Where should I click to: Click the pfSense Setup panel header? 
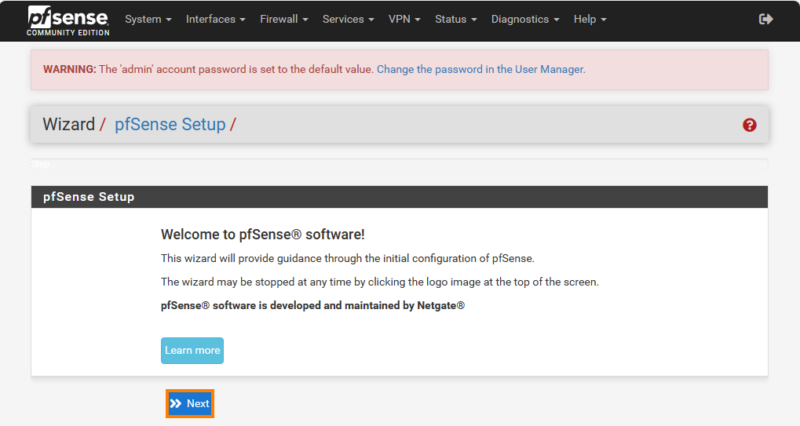(x=400, y=197)
